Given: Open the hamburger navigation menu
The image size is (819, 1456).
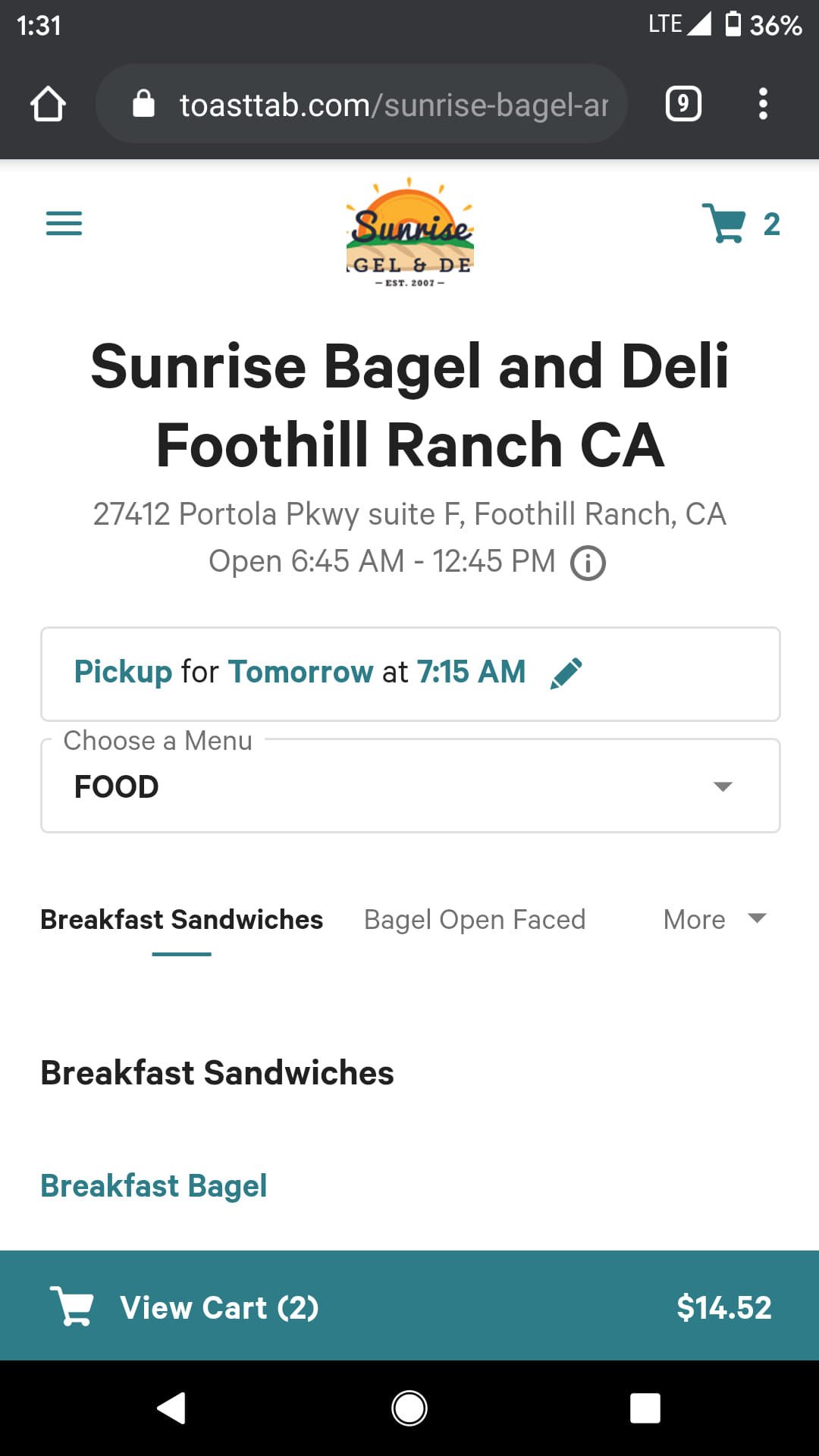Looking at the screenshot, I should [64, 224].
